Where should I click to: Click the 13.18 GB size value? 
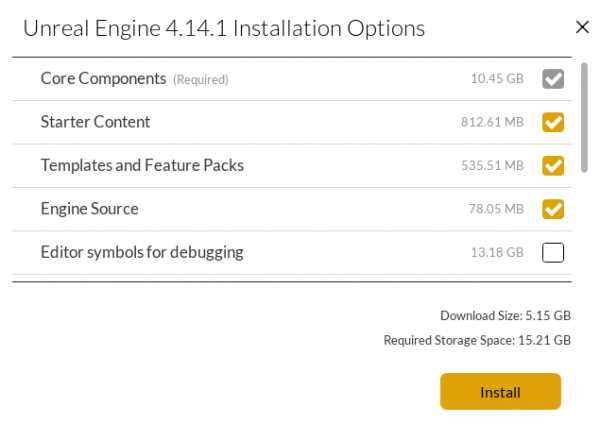tap(497, 253)
